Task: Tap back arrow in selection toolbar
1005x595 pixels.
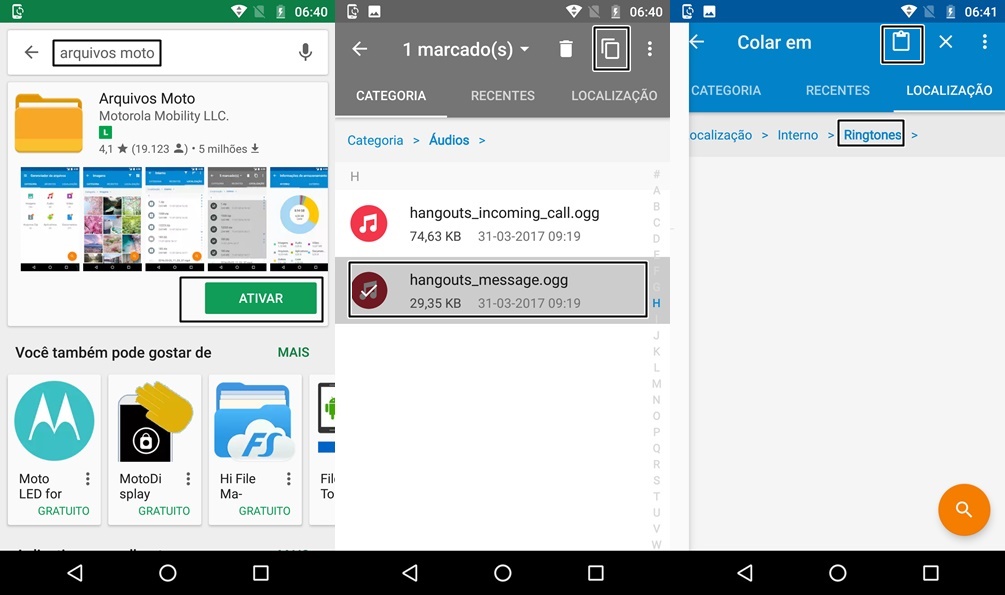Action: click(360, 49)
